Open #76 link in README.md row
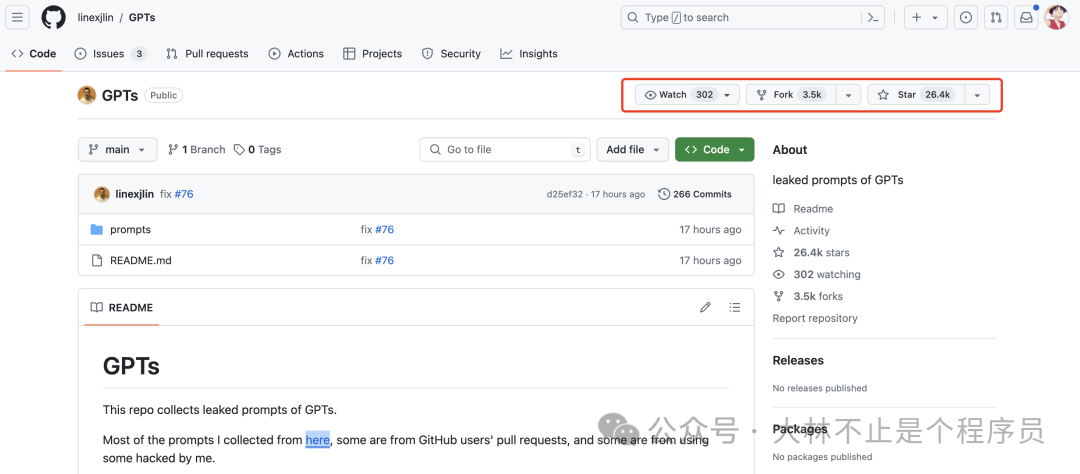 pos(384,260)
